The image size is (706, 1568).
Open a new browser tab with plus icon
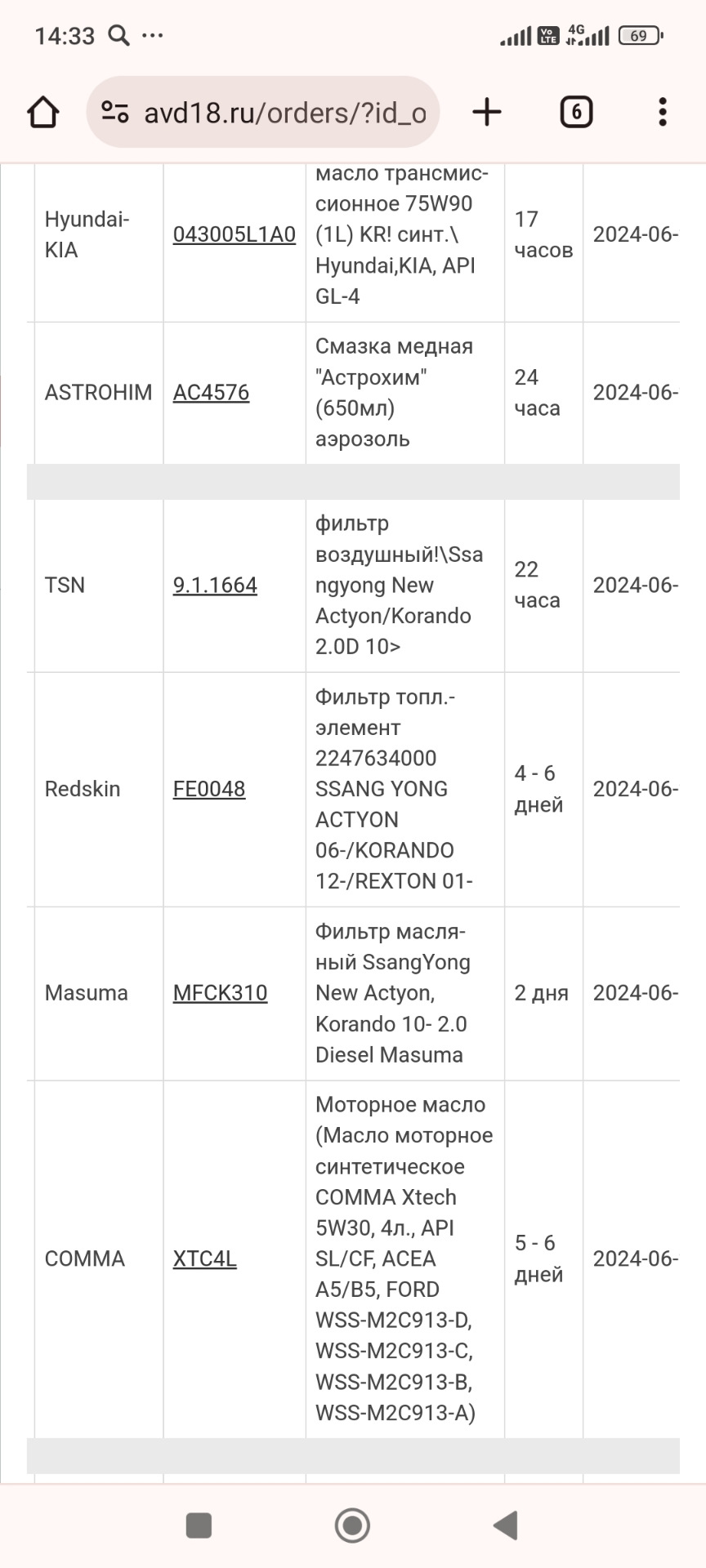coord(486,112)
